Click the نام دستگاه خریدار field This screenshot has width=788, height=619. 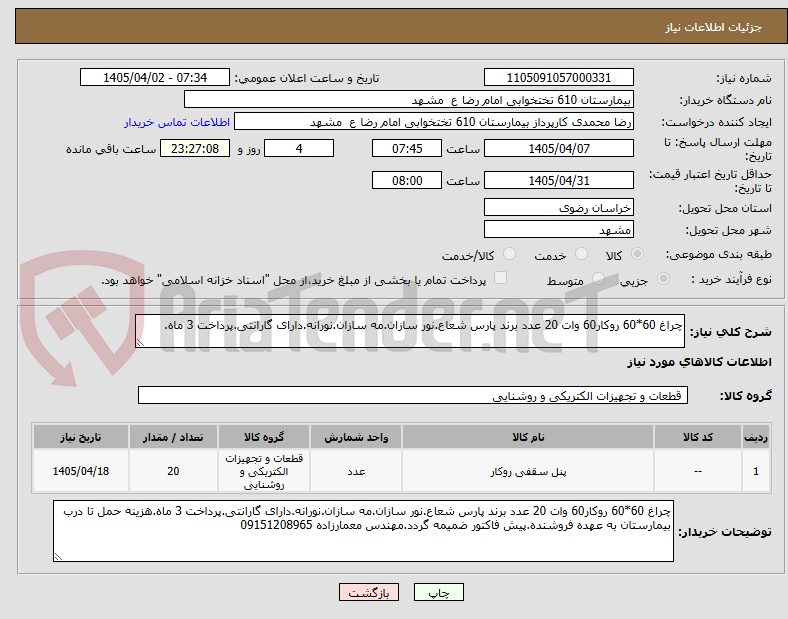pos(409,99)
